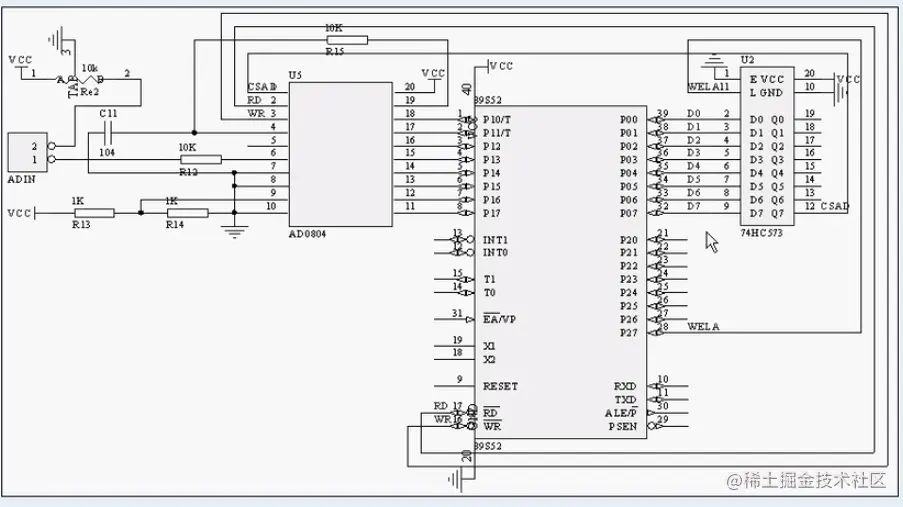Click the X2 crystal pin label
Image resolution: width=903 pixels, height=507 pixels.
[x=489, y=360]
